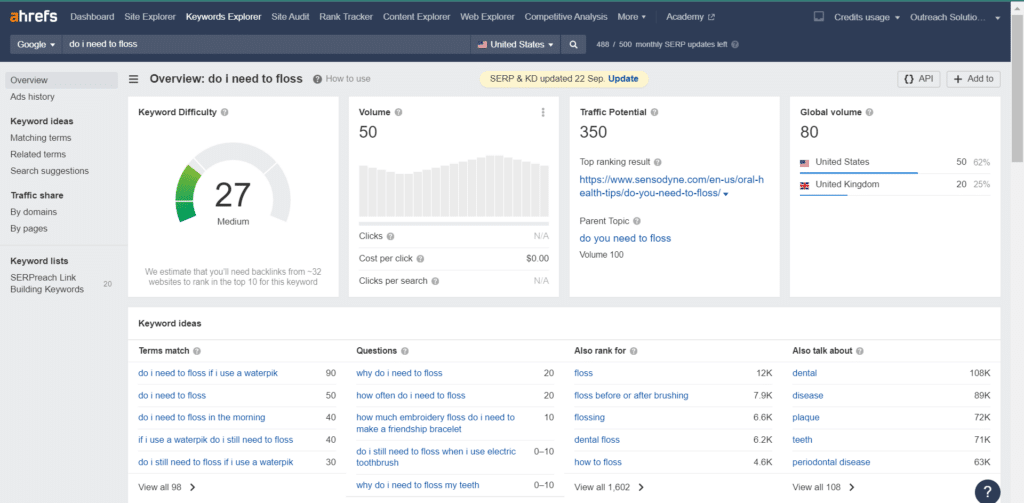The width and height of the screenshot is (1024, 503).
Task: Open Credits usage dropdown
Action: pyautogui.click(x=867, y=17)
